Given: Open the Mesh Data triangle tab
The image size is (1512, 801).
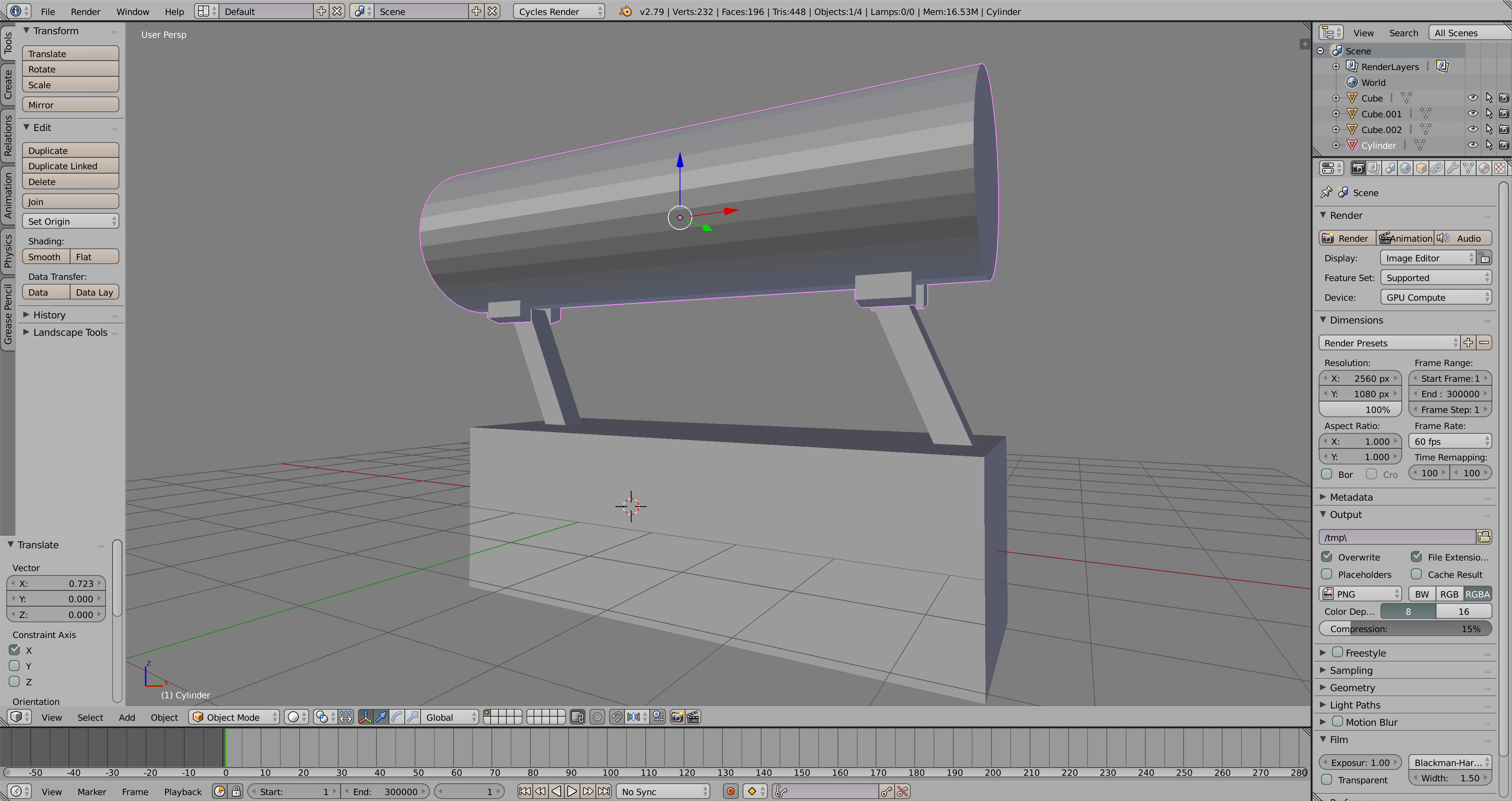Looking at the screenshot, I should click(x=1469, y=168).
